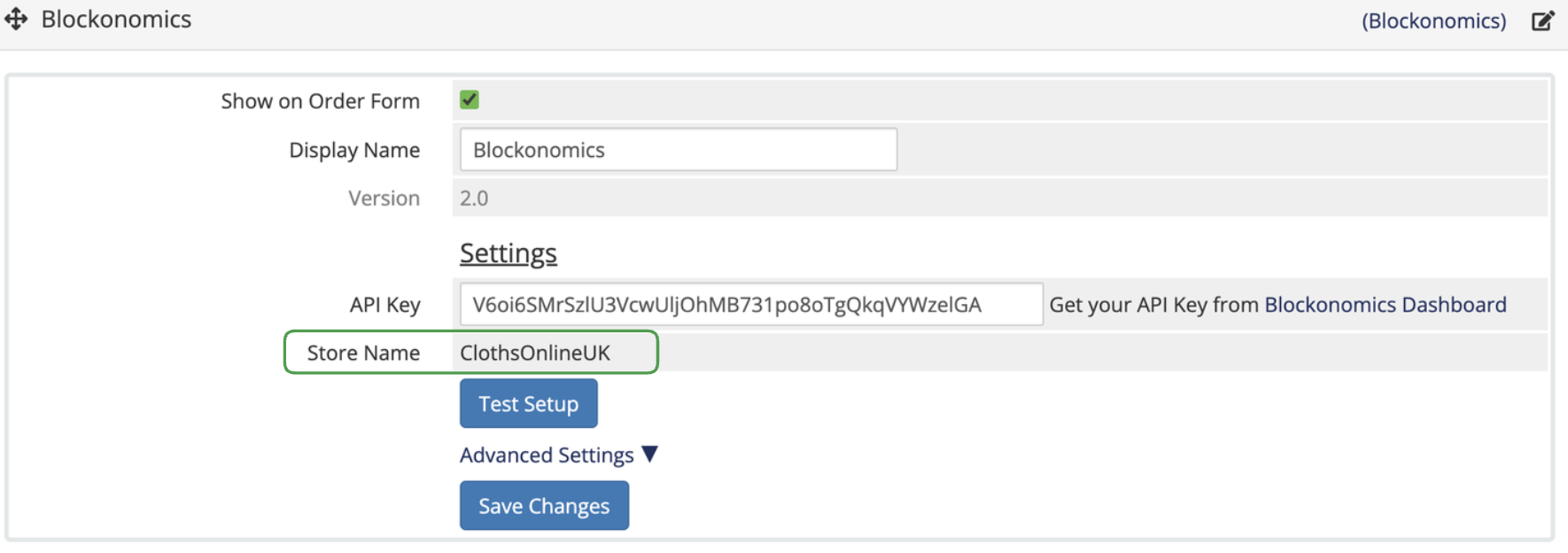Image resolution: width=1568 pixels, height=553 pixels.
Task: Expand the Advanced Settings triangle arrow
Action: [650, 455]
